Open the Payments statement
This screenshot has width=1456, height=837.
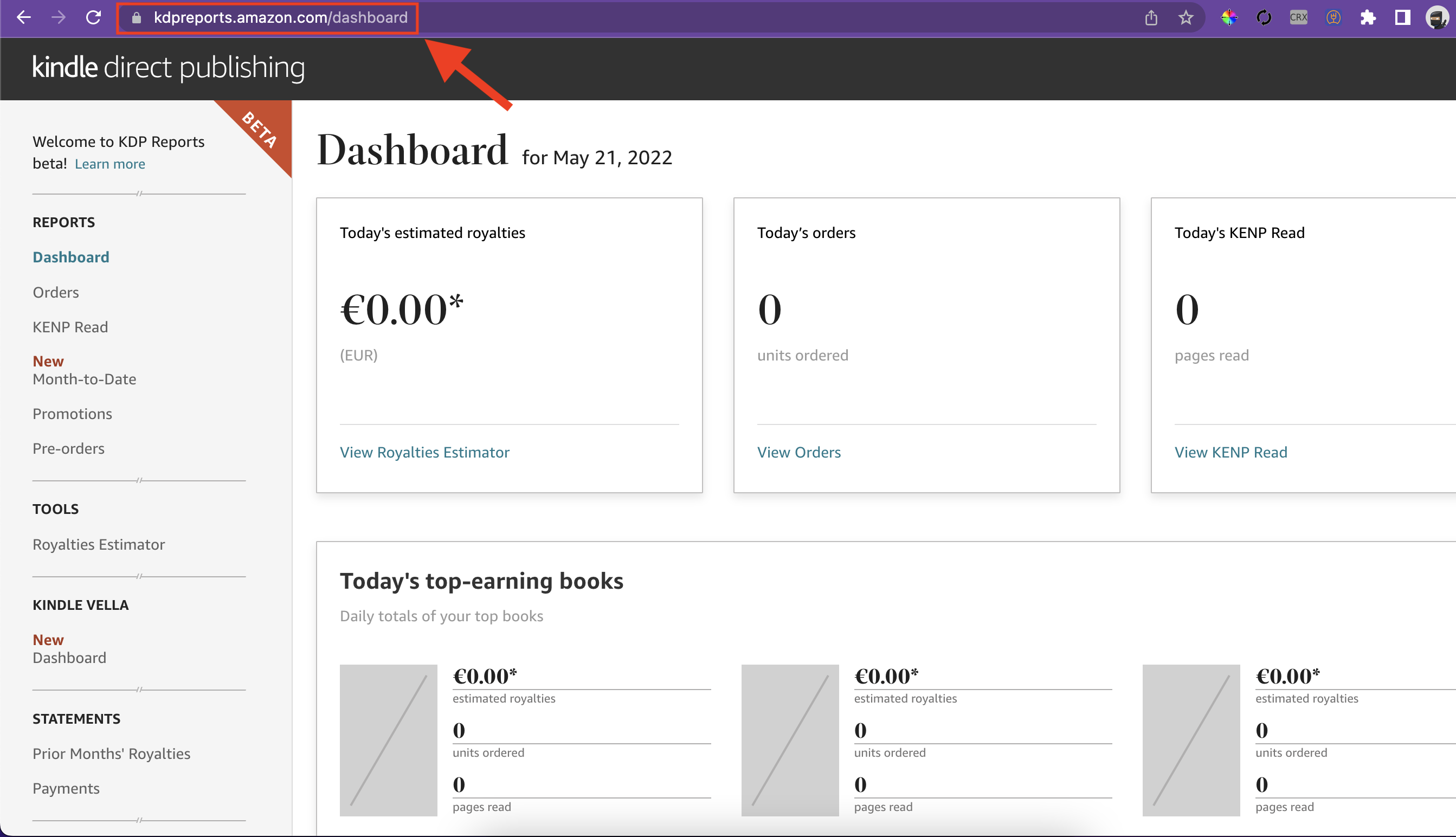coord(66,788)
